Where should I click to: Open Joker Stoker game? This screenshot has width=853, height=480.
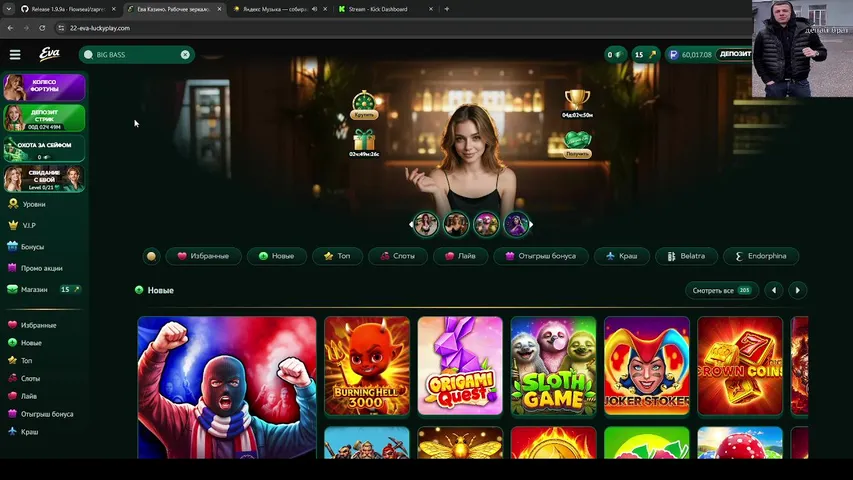(647, 366)
